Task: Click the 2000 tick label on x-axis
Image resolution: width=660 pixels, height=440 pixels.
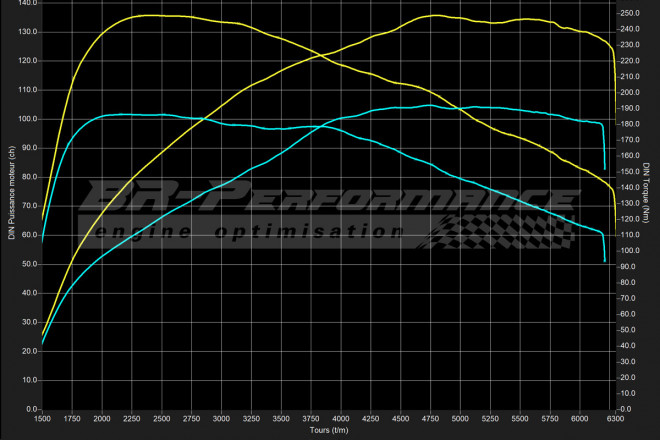Action: pos(102,420)
